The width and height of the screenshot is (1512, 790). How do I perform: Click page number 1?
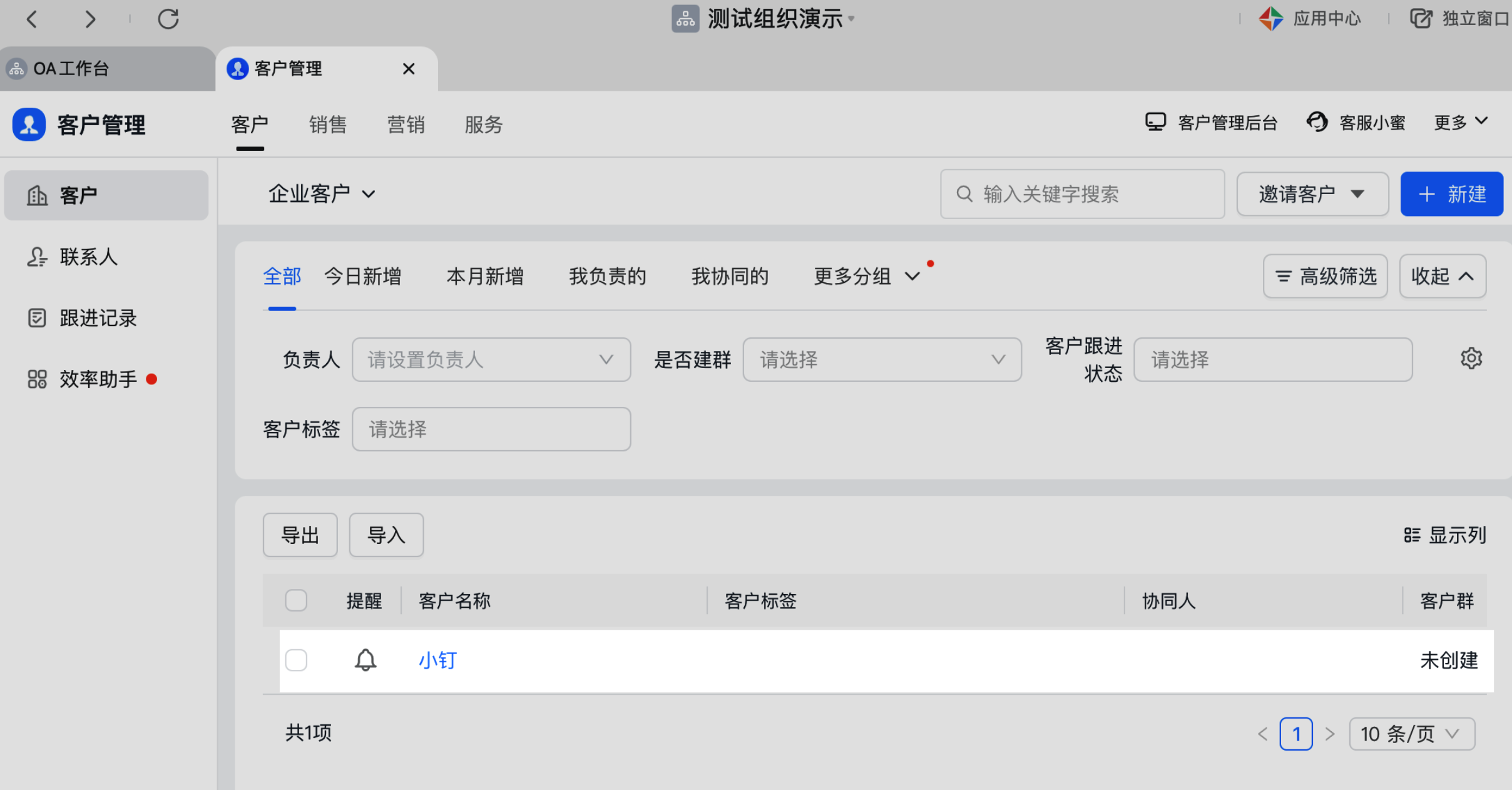1296,734
